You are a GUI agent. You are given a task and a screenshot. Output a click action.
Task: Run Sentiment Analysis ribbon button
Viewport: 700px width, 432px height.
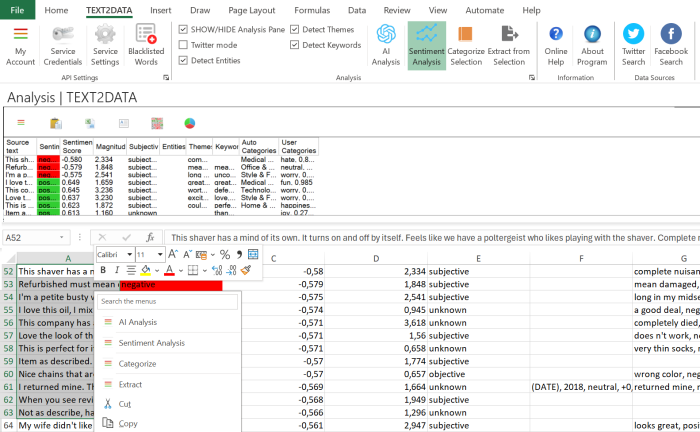click(426, 46)
